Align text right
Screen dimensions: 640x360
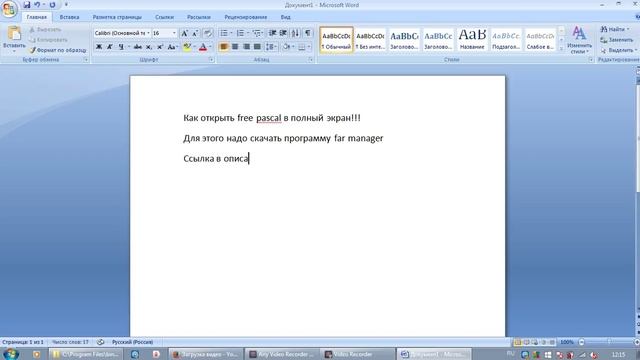(246, 47)
